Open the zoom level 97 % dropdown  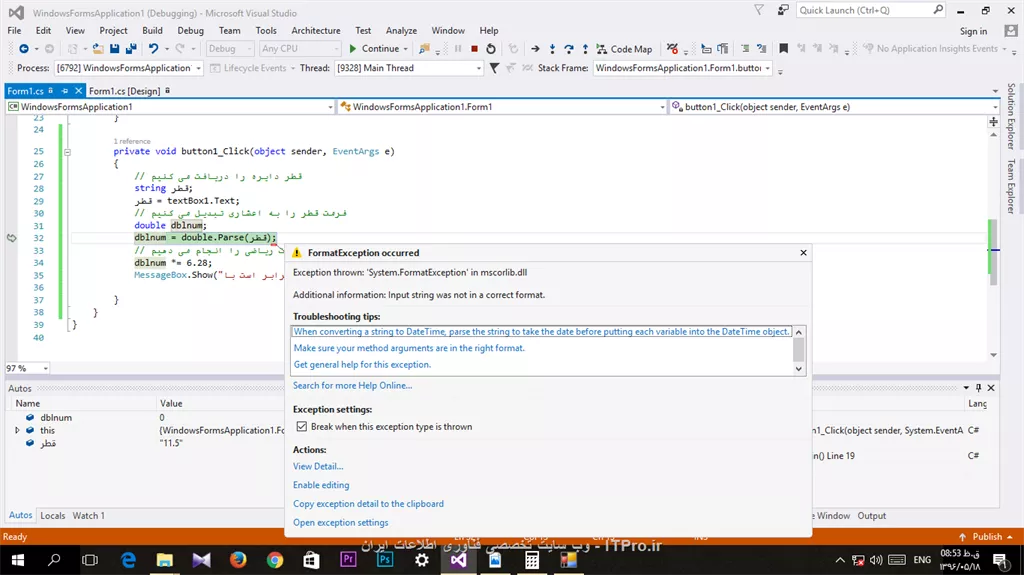(x=45, y=369)
